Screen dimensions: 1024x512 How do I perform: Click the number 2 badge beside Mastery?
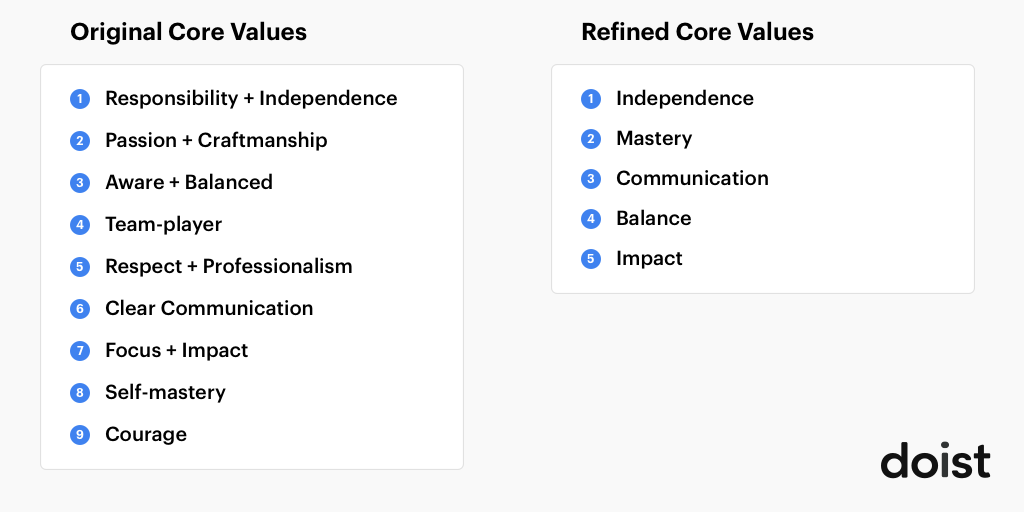(590, 138)
